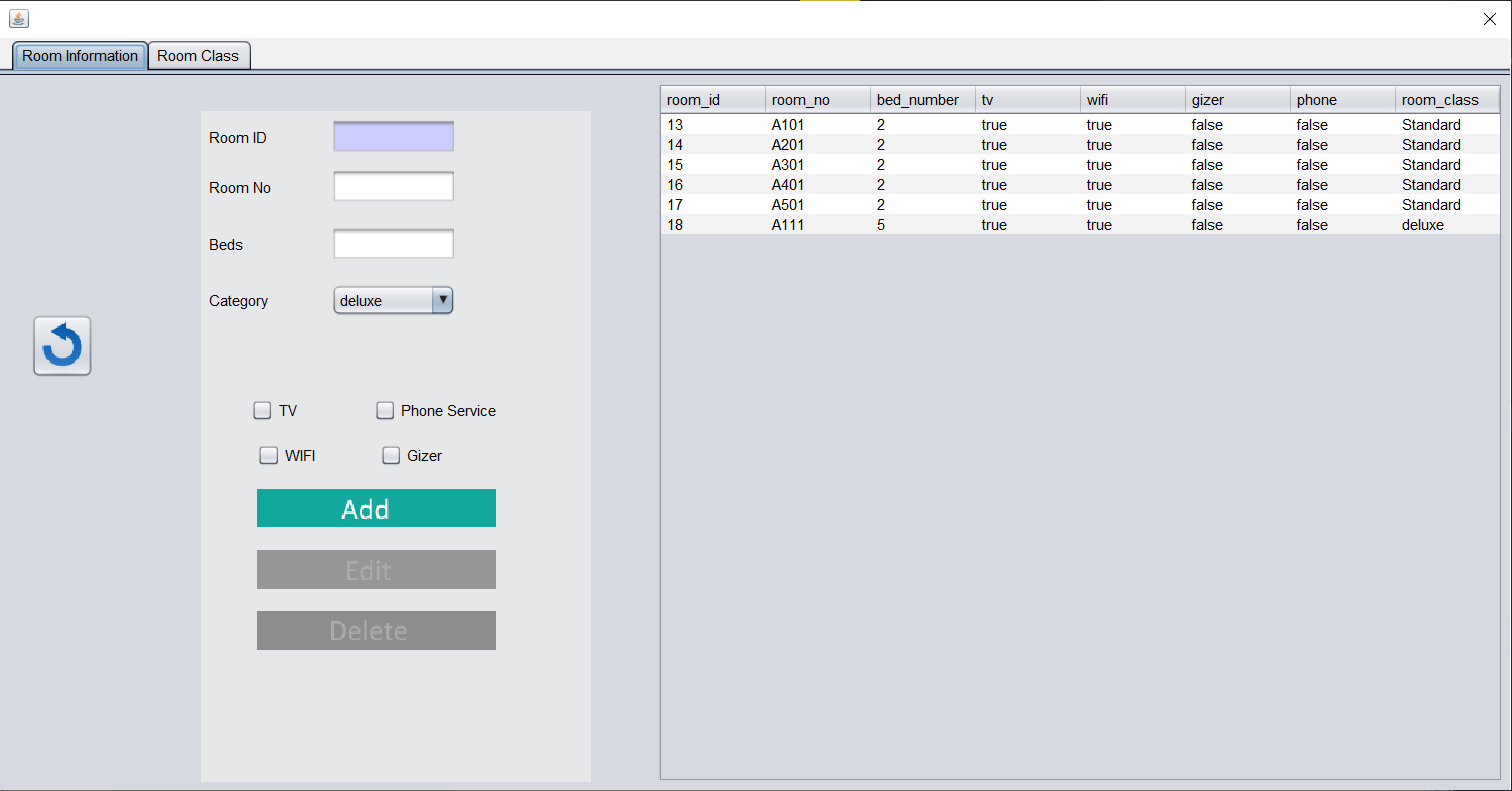Click the Beds text field
The height and width of the screenshot is (791, 1512).
[393, 244]
